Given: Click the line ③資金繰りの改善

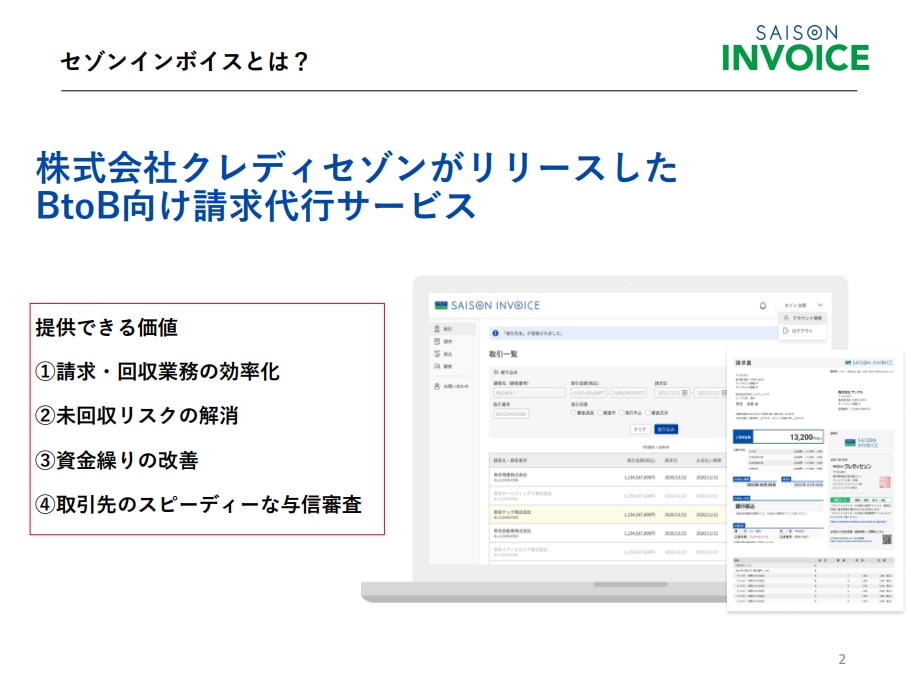Looking at the screenshot, I should tap(117, 460).
